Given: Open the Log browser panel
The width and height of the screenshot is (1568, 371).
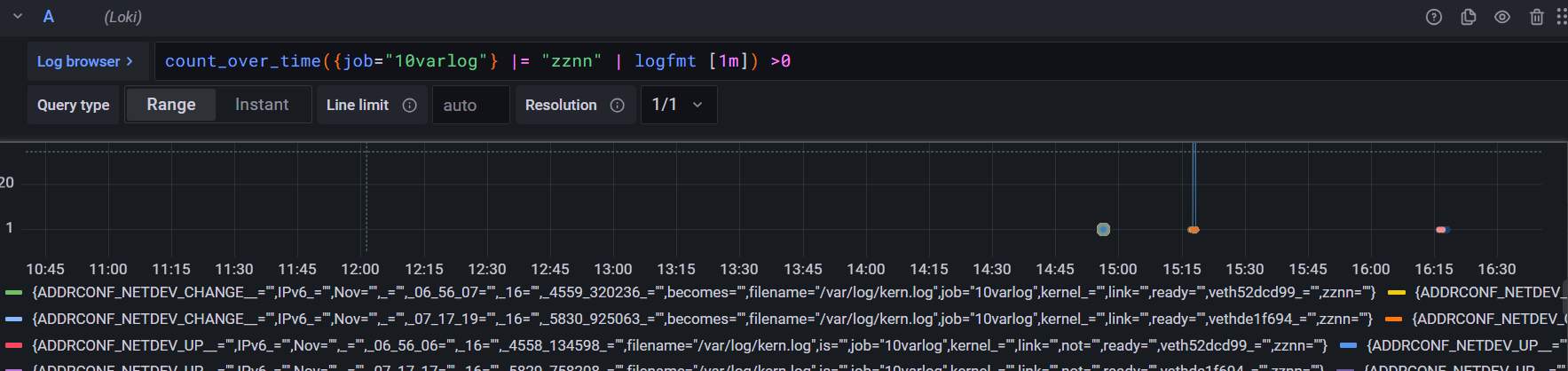Looking at the screenshot, I should click(x=84, y=61).
